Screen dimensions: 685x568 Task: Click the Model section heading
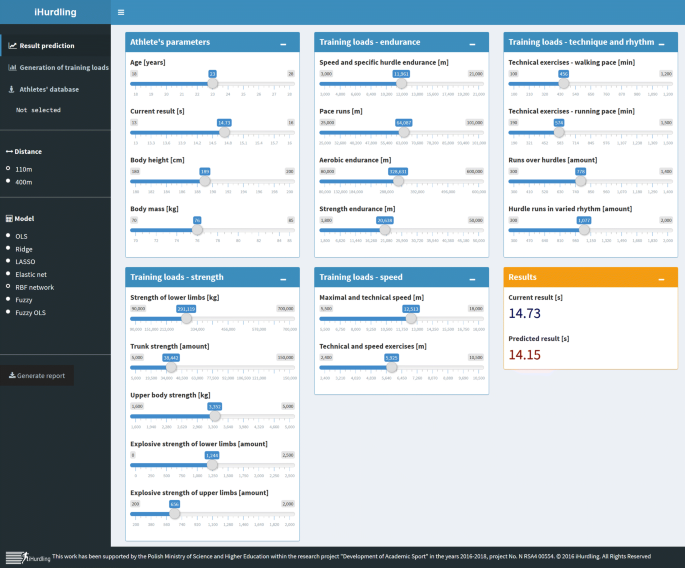click(x=20, y=218)
